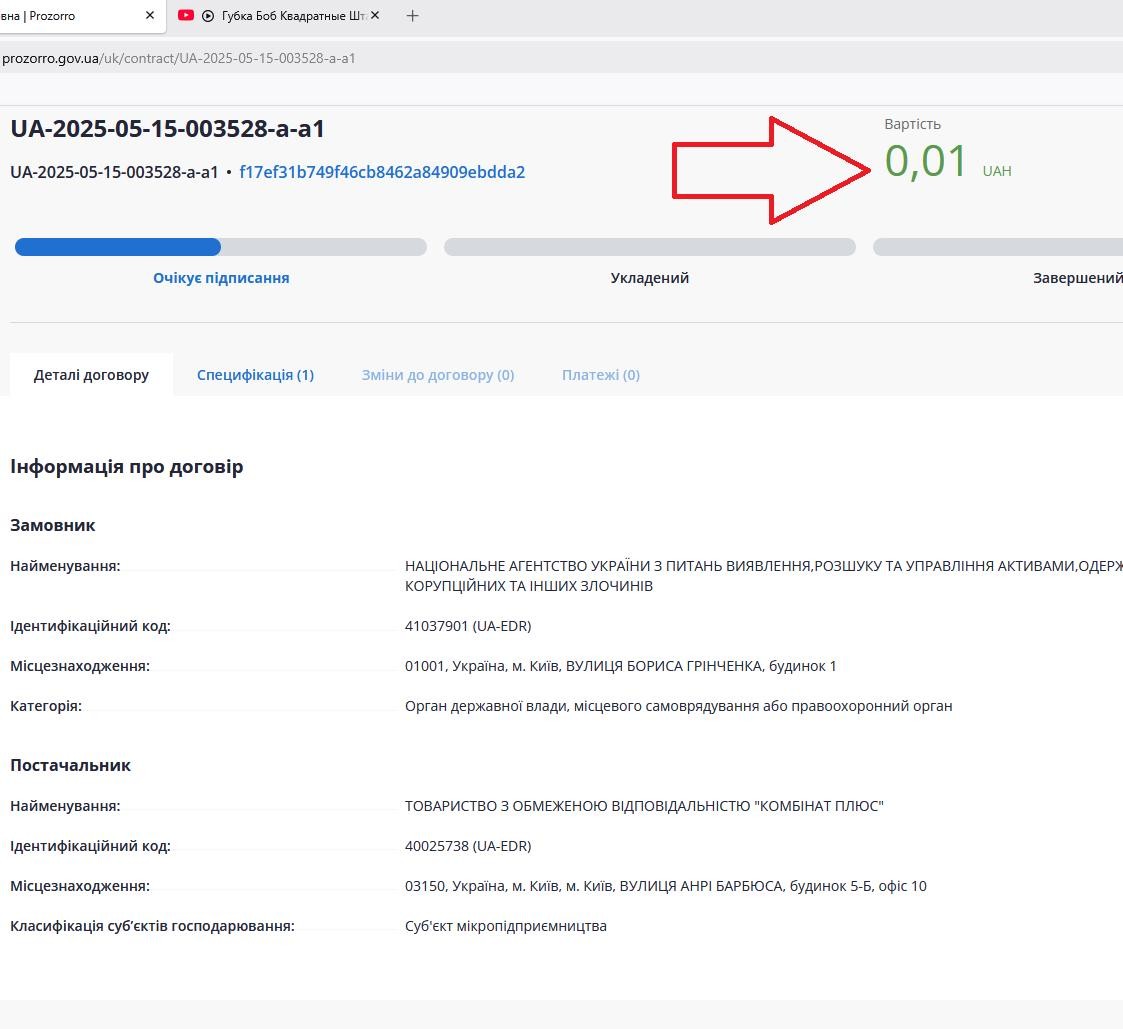Click the smaller UA-2025-05-15-003528-a-a1 identifier text
The image size is (1123, 1029).
tap(114, 172)
